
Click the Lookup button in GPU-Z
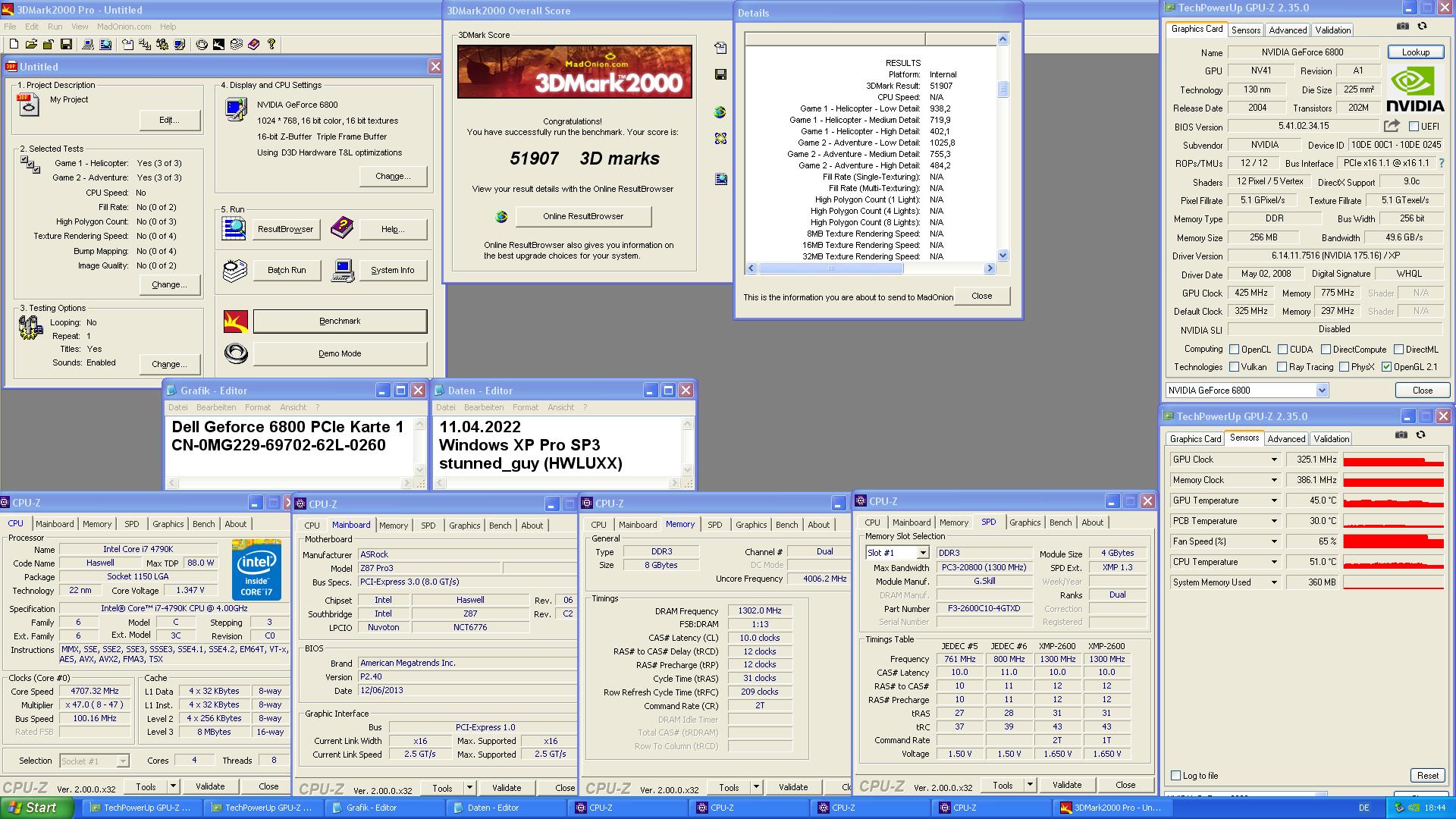point(1415,52)
